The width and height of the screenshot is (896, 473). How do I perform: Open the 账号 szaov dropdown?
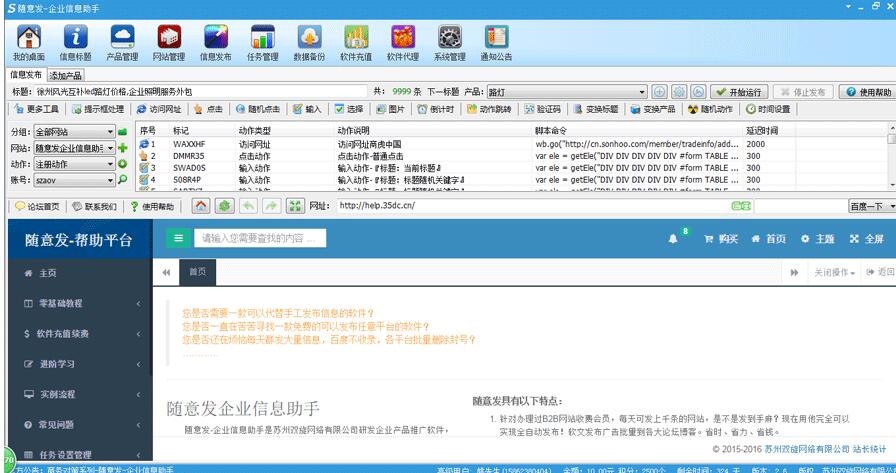point(74,180)
